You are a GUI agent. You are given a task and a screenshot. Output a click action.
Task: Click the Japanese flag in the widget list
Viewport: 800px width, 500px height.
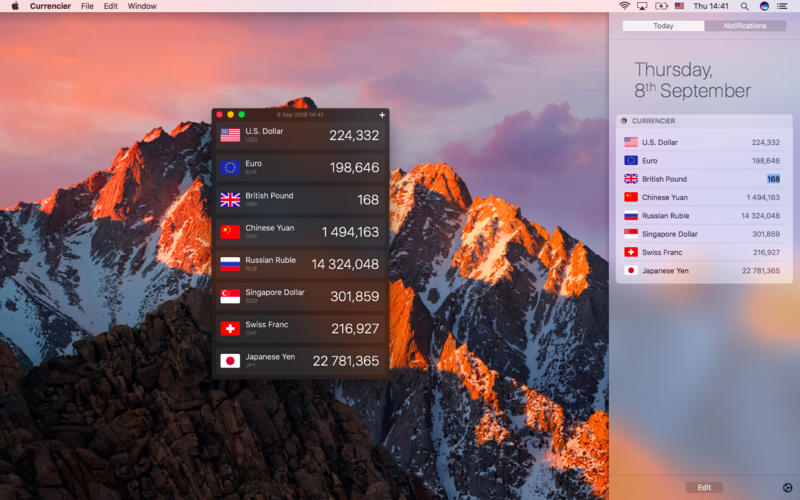click(x=631, y=270)
